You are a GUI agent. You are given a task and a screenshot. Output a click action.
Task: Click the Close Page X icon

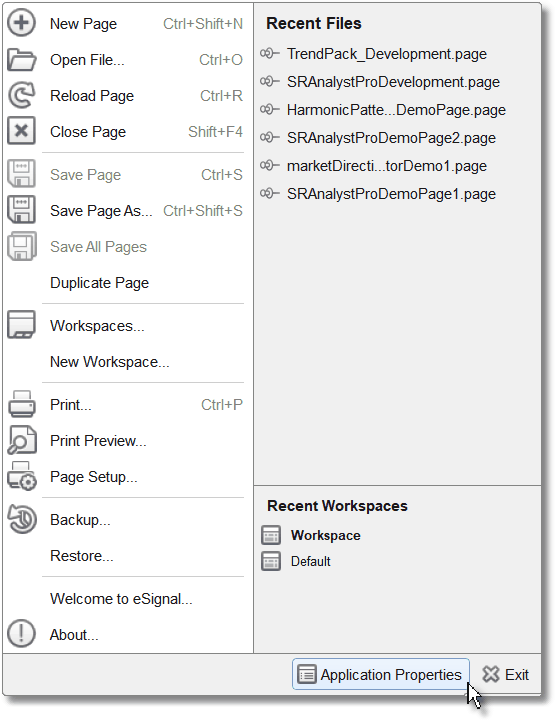click(x=21, y=131)
